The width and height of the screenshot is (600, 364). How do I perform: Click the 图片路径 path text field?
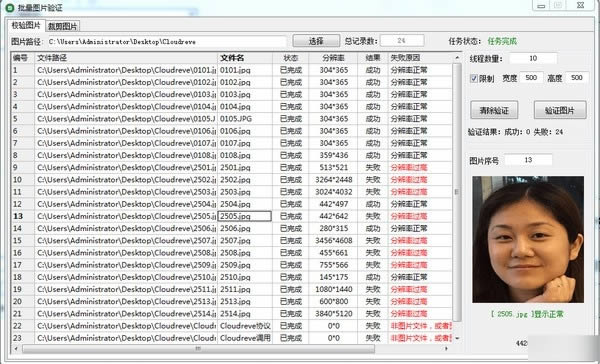pos(167,41)
